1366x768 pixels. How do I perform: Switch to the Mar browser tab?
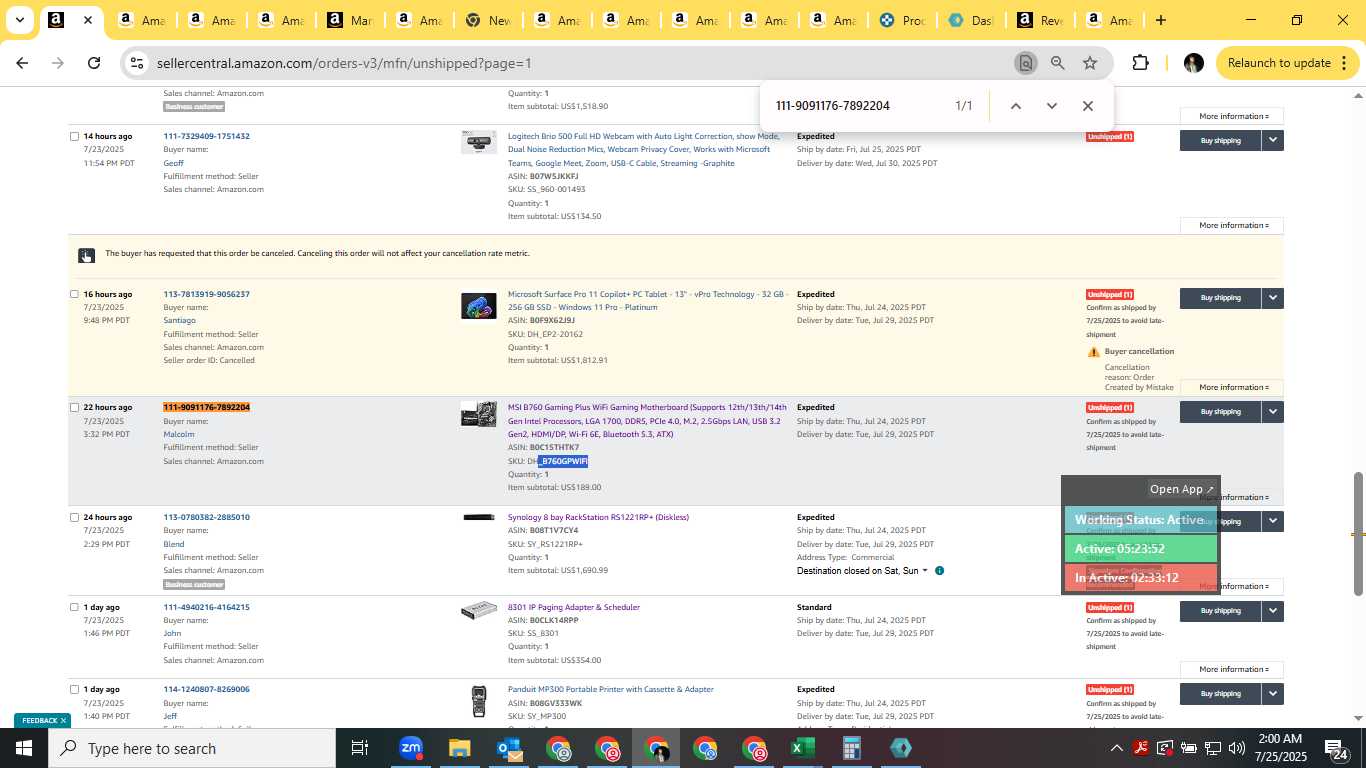tap(349, 20)
